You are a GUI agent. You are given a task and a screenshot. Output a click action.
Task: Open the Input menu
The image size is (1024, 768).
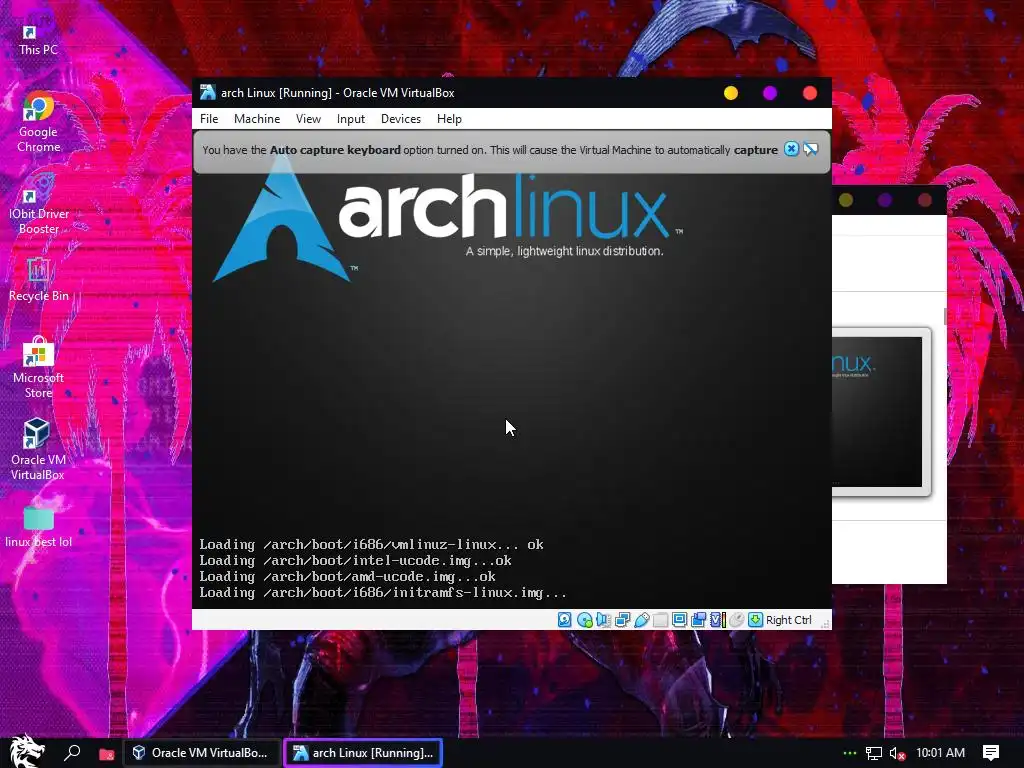point(351,119)
